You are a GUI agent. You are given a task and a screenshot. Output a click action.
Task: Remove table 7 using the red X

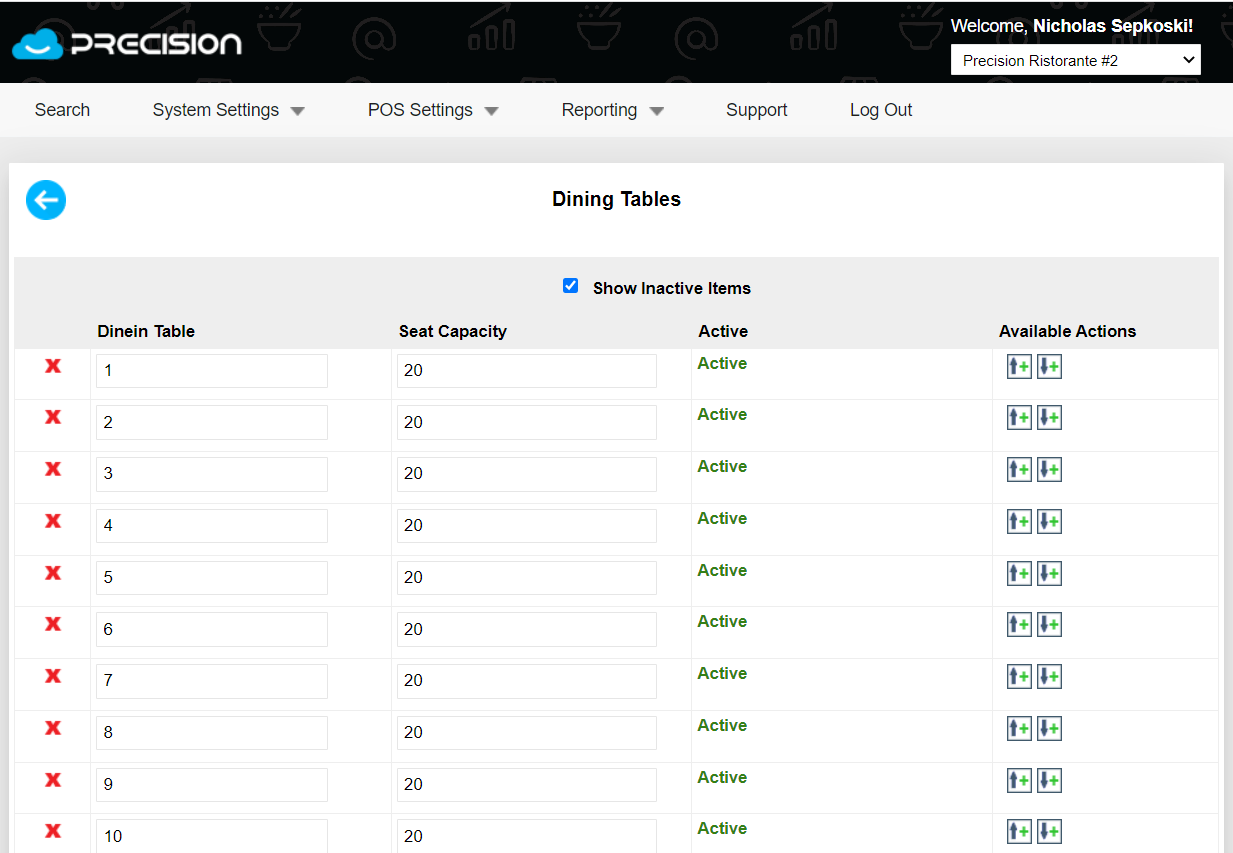point(53,676)
